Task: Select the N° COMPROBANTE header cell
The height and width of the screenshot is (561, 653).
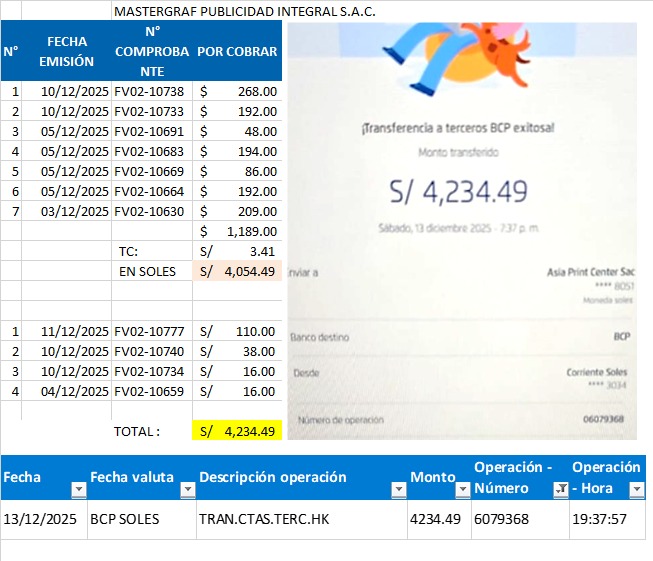Action: (x=151, y=51)
